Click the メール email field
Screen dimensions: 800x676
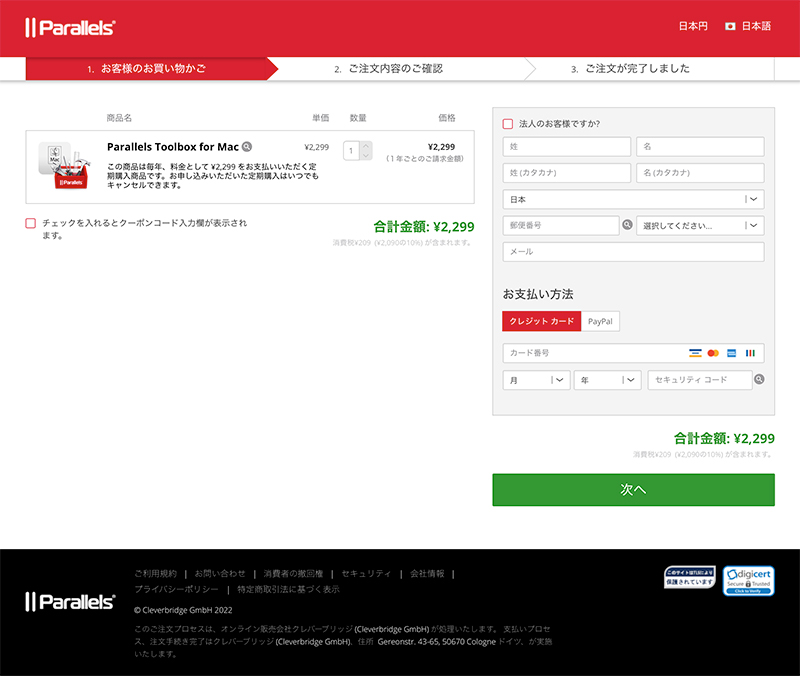(633, 252)
